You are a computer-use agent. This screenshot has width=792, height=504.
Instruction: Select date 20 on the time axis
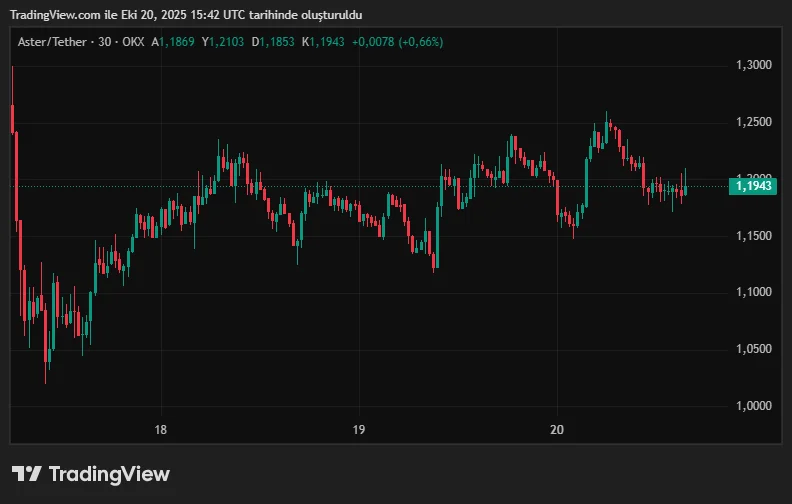pos(558,430)
